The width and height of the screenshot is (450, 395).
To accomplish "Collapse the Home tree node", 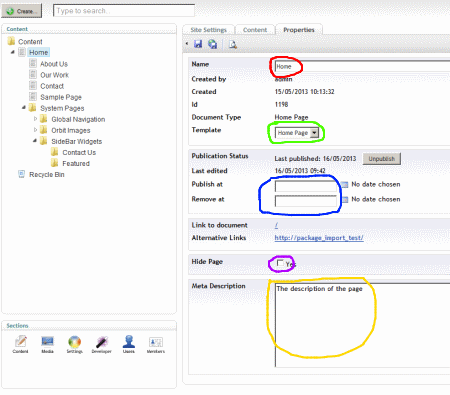I will pos(13,52).
